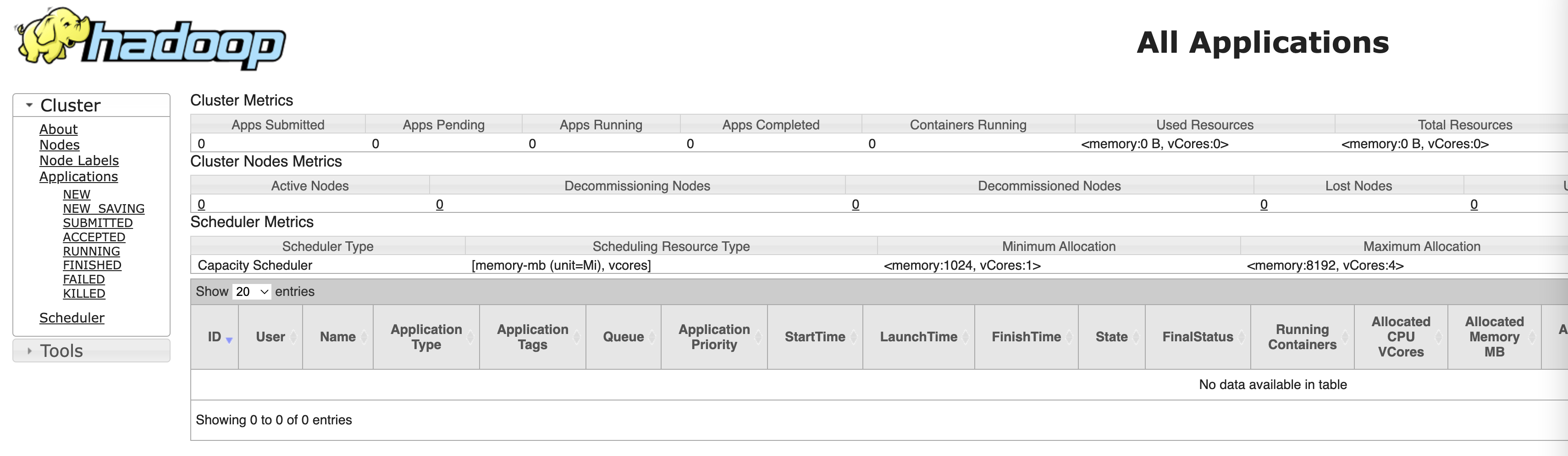Go to Node Labels page
This screenshot has width=1568, height=456.
pos(79,161)
